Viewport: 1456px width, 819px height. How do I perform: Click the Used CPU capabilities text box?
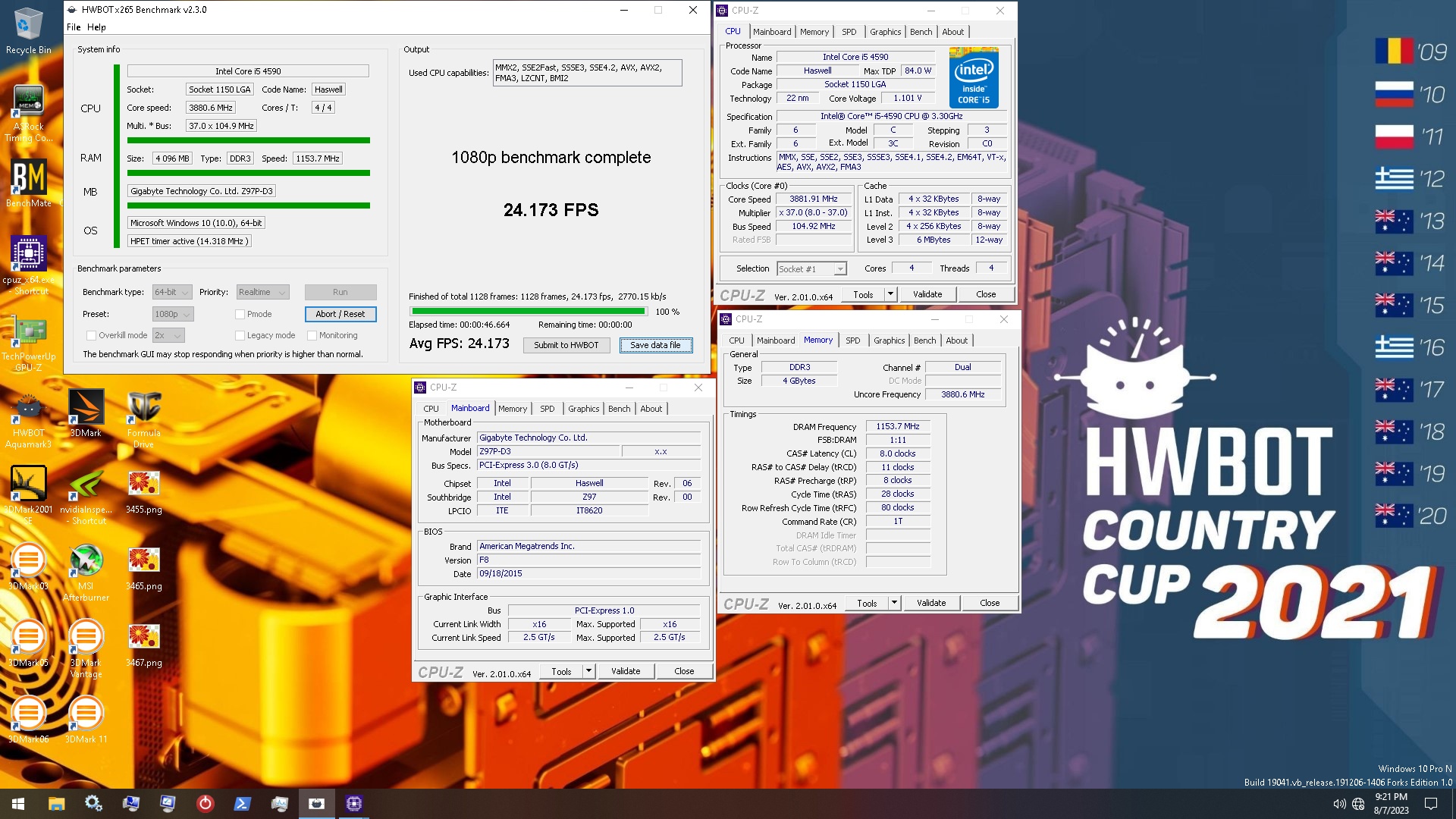coord(587,73)
